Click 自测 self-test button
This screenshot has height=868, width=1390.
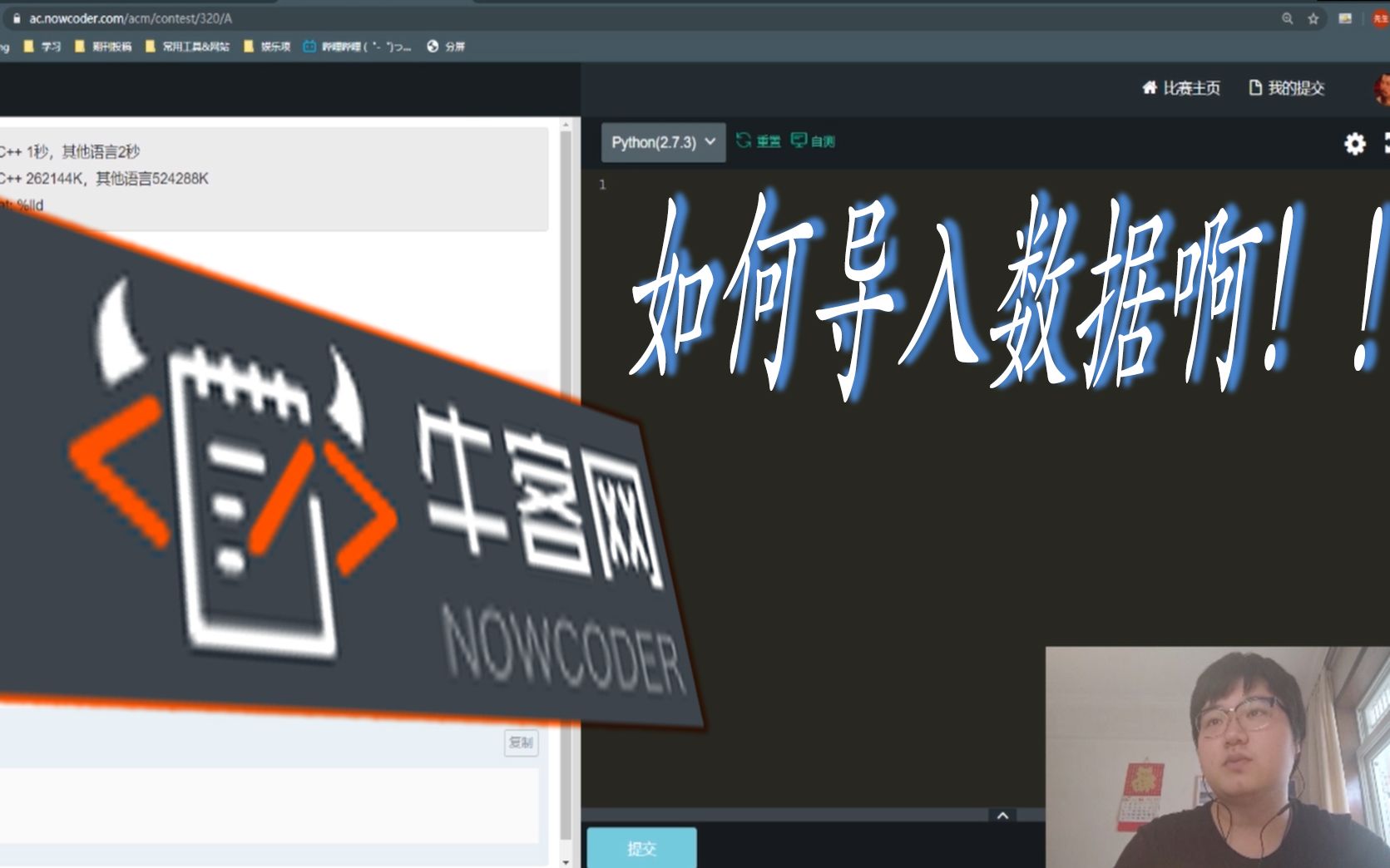click(813, 141)
